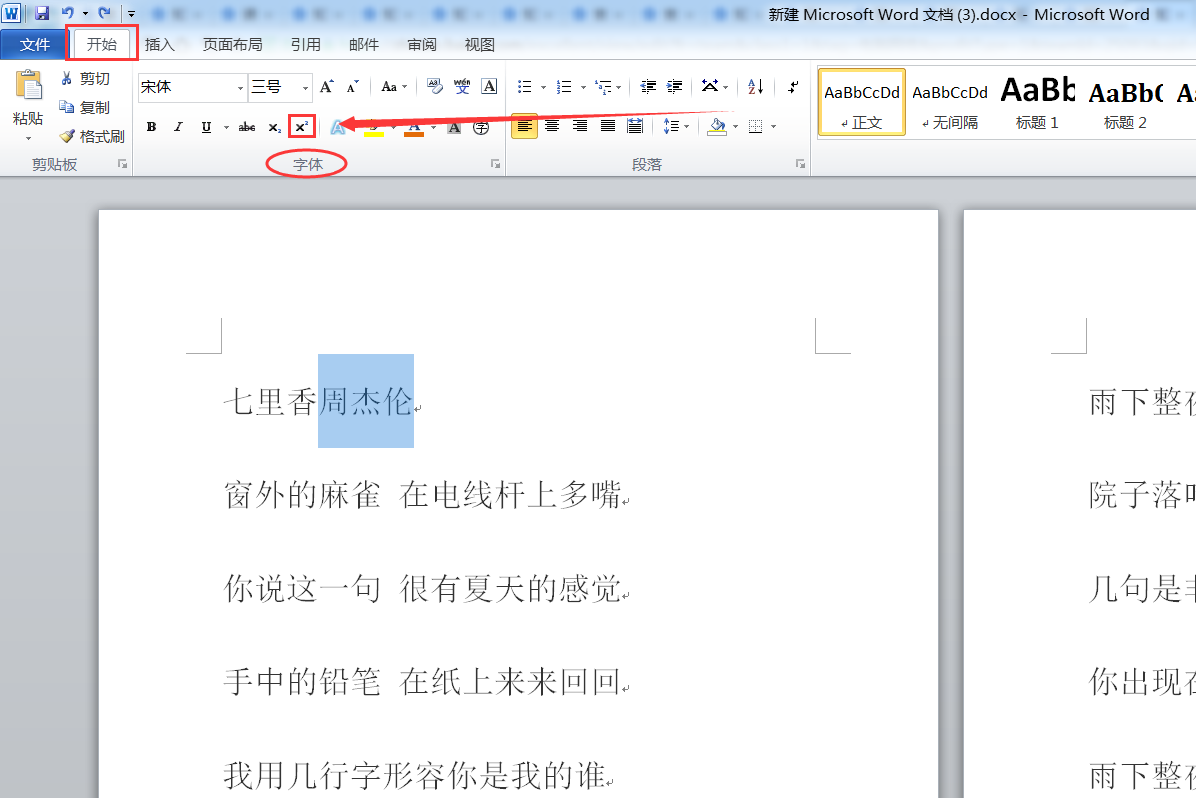Click the sort A-Z icon
Screen dimensions: 1196x798
tap(755, 87)
